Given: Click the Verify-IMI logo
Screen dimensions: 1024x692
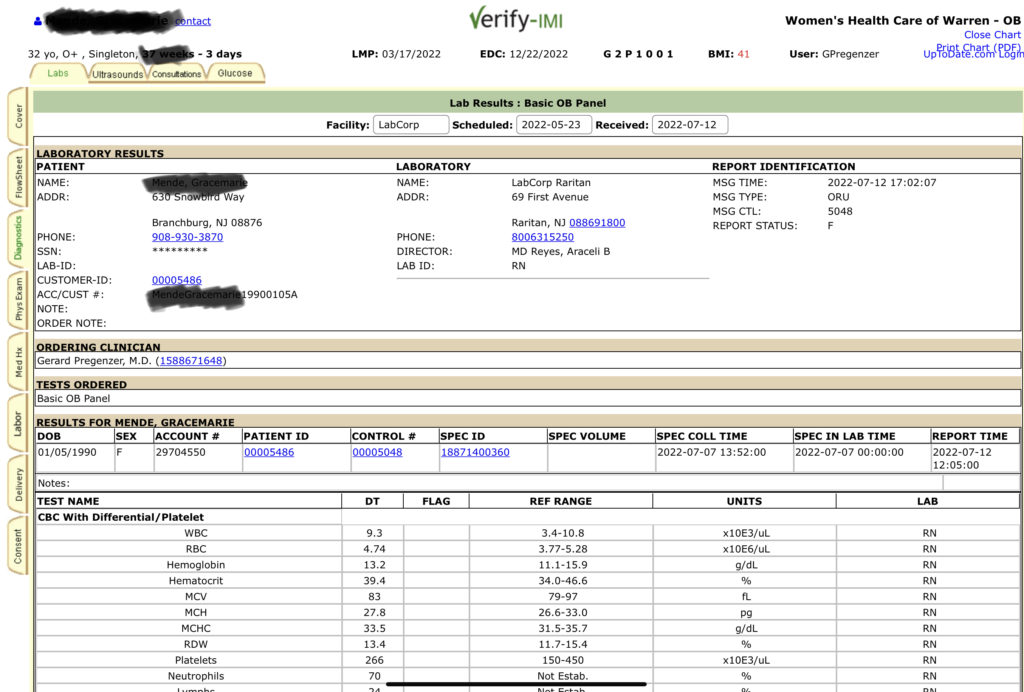Looking at the screenshot, I should [x=515, y=20].
